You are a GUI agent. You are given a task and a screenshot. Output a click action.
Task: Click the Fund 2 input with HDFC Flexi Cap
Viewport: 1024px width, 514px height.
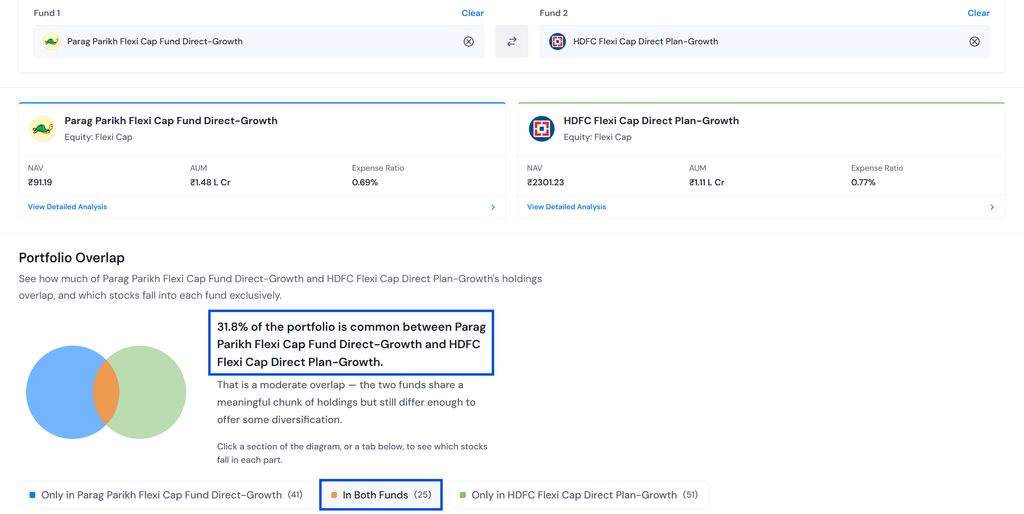tap(764, 41)
